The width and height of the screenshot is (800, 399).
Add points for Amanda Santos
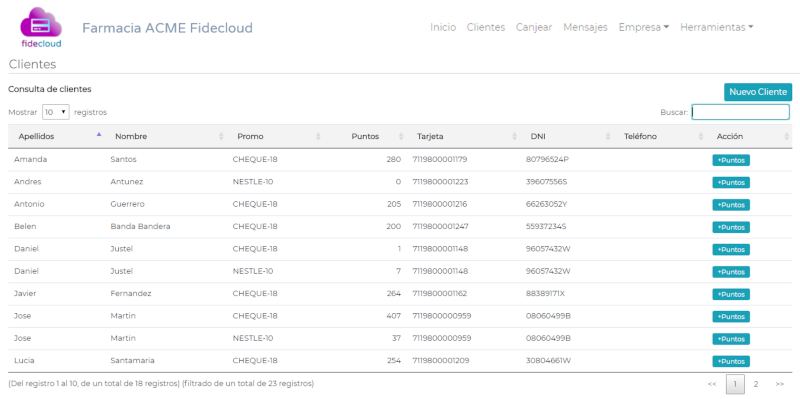[731, 160]
